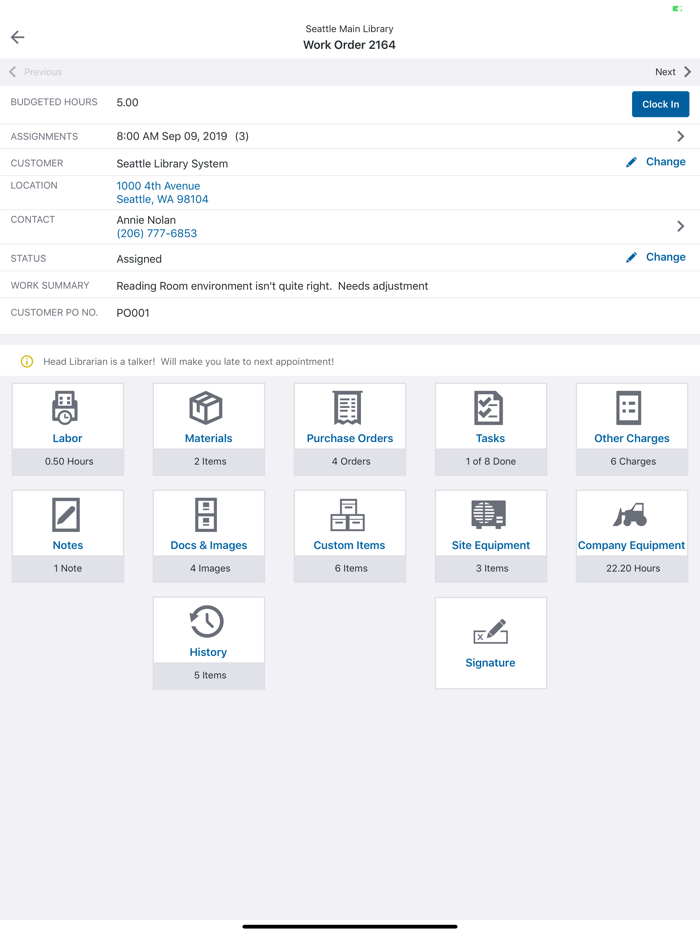Click the '22.20 Hours' equipment count
Viewport: 700px width, 934px height.
[x=633, y=569]
